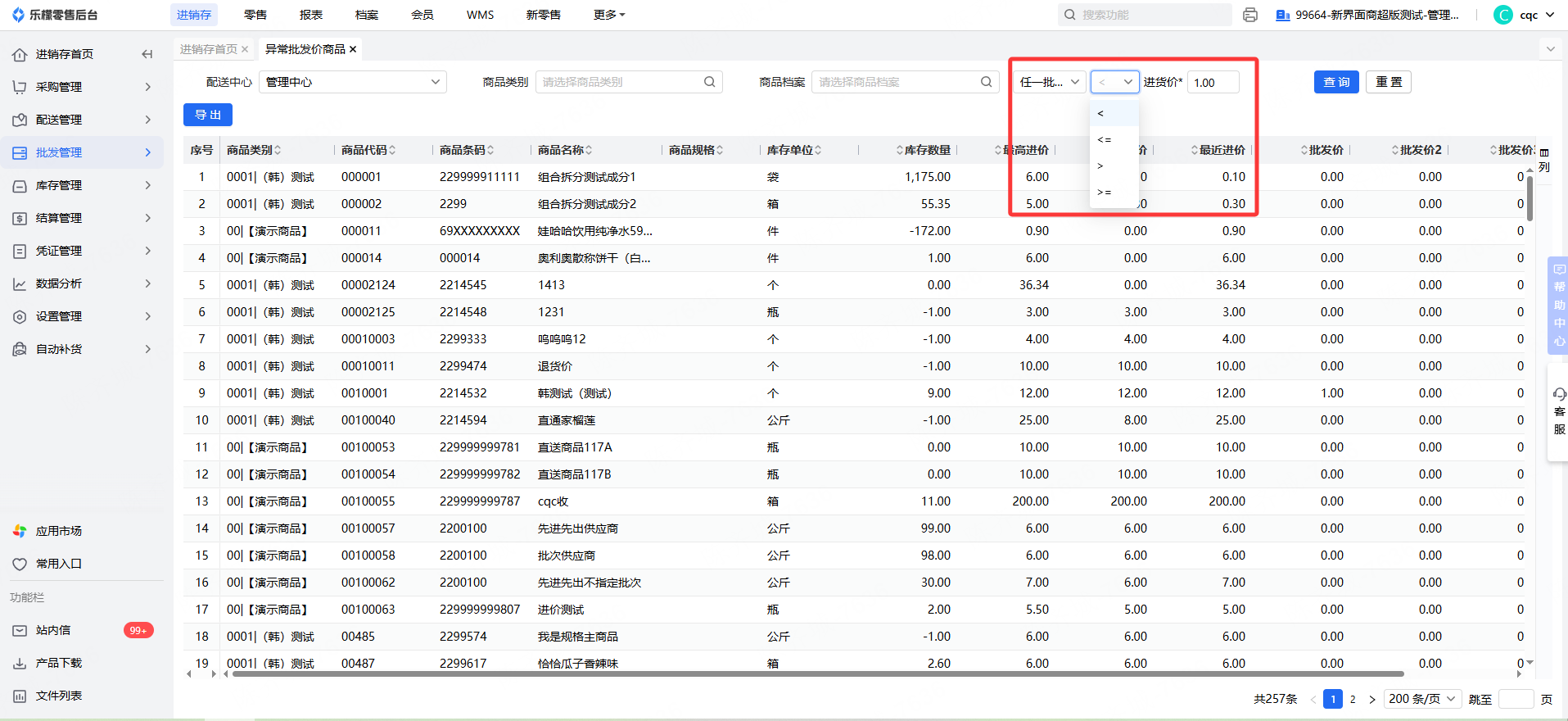Sort by 商品类别 column sort icon
Viewport: 1568px width, 721px height.
coord(278,150)
